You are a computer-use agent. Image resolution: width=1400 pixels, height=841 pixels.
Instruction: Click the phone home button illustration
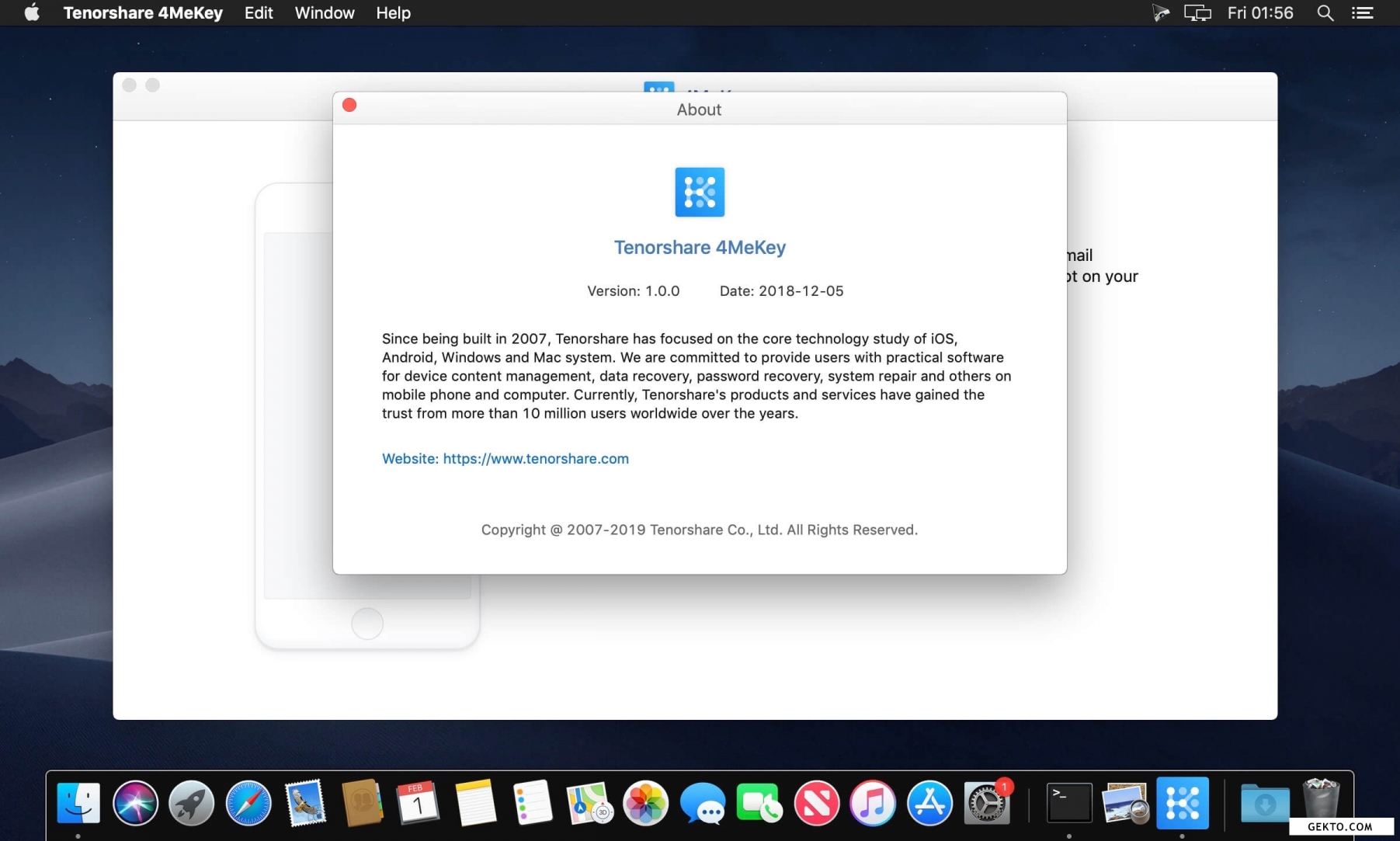click(367, 624)
